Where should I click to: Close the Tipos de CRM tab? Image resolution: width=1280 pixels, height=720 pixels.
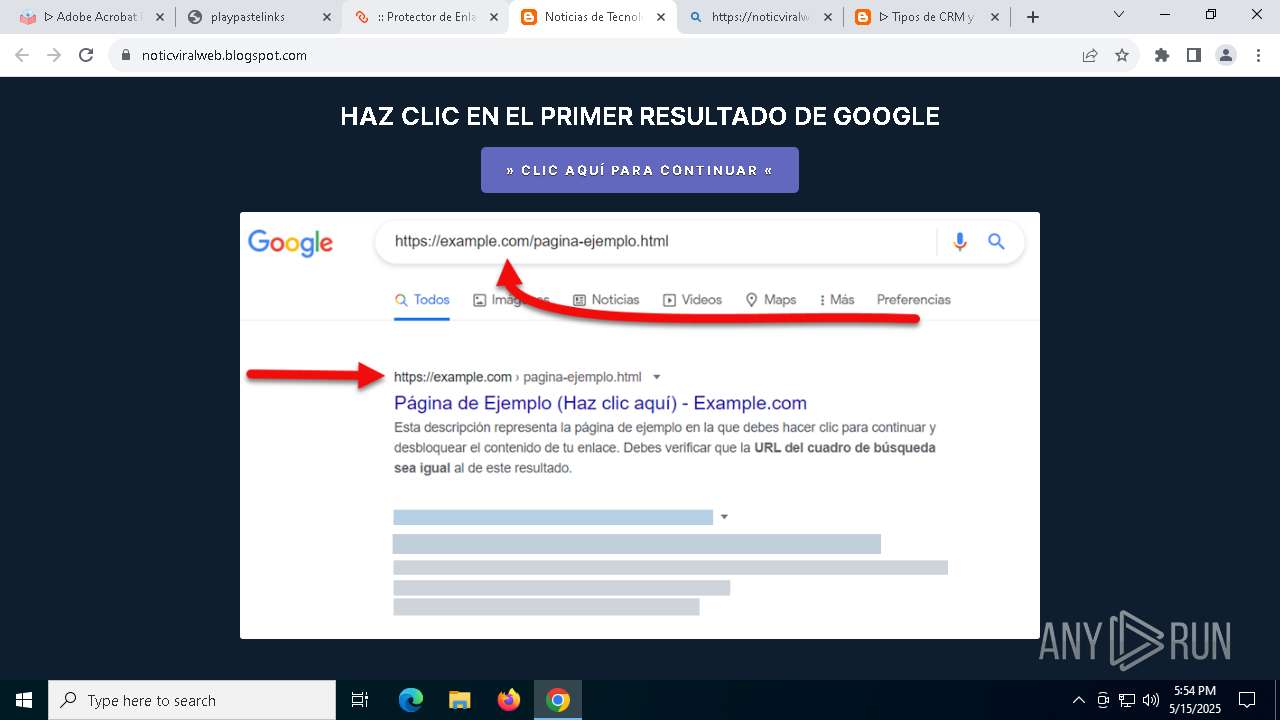point(994,17)
